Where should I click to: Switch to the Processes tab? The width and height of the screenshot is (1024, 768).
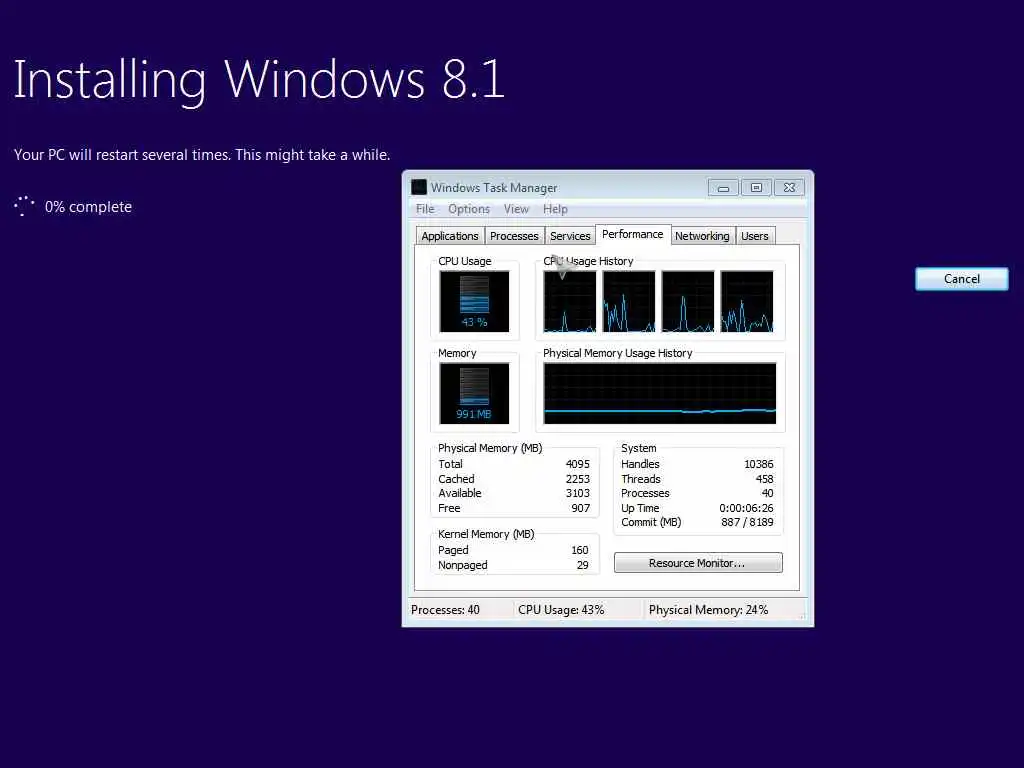(x=514, y=236)
